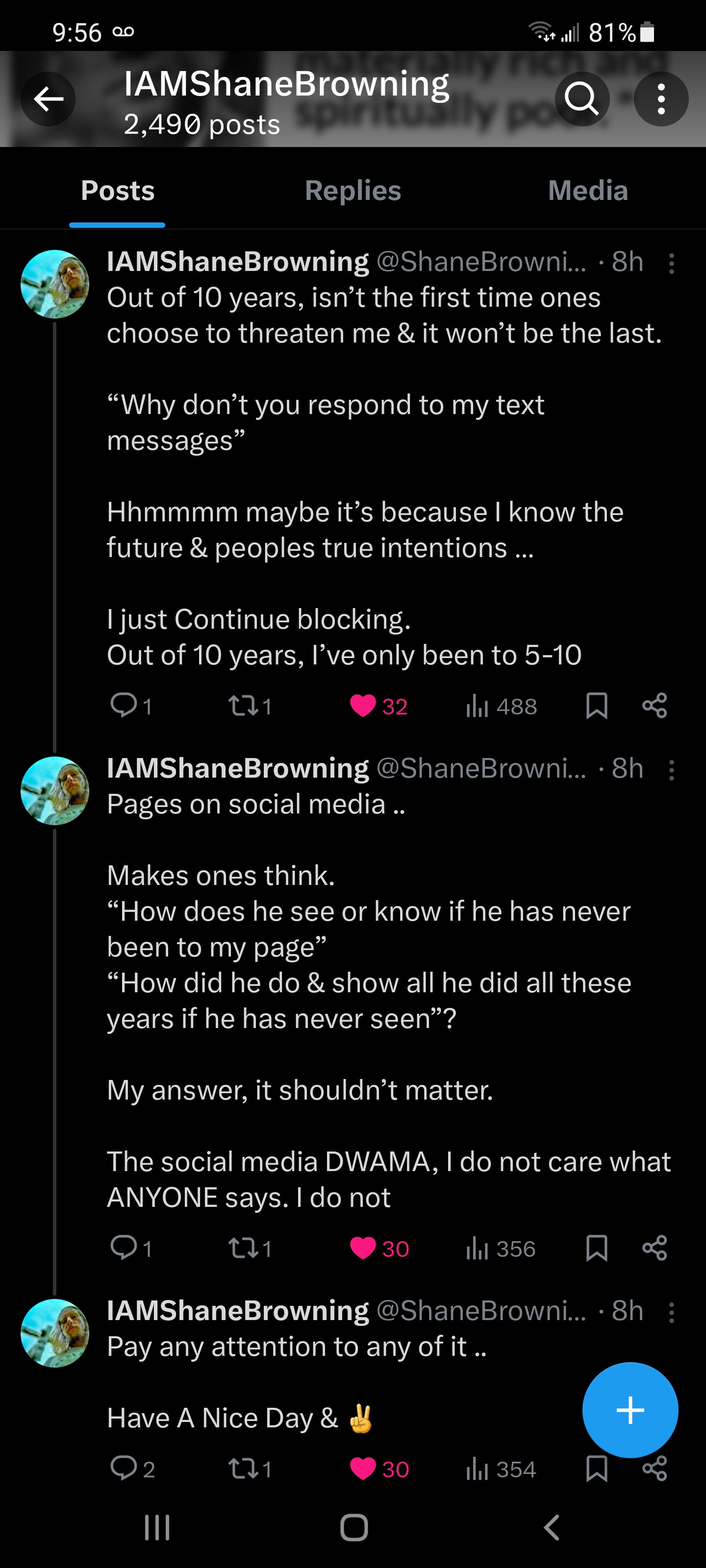The image size is (706, 1568).
Task: Unlike the post with 32 likes
Action: pos(363,706)
